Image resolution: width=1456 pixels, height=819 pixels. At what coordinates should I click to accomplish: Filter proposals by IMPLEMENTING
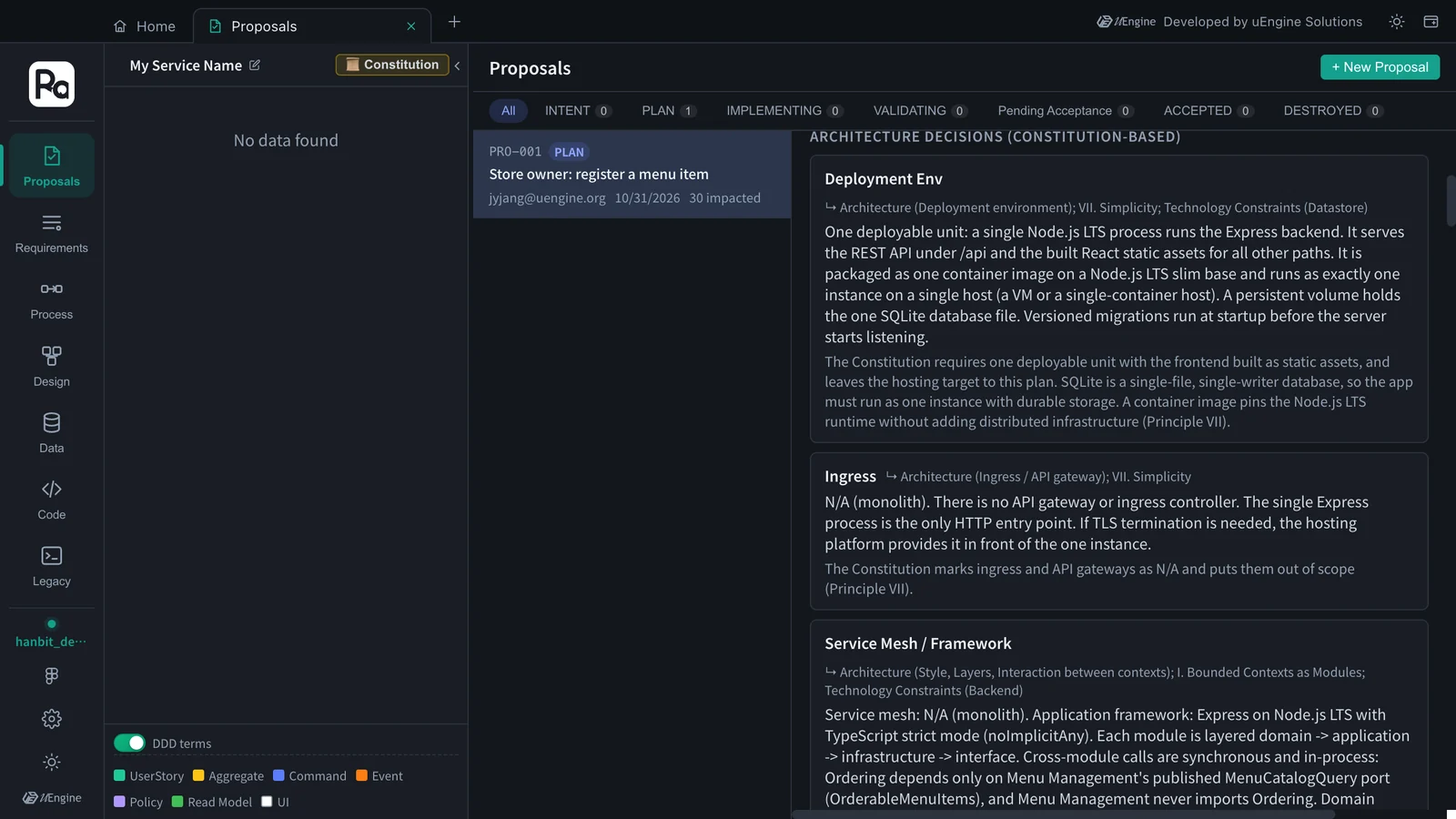784,110
